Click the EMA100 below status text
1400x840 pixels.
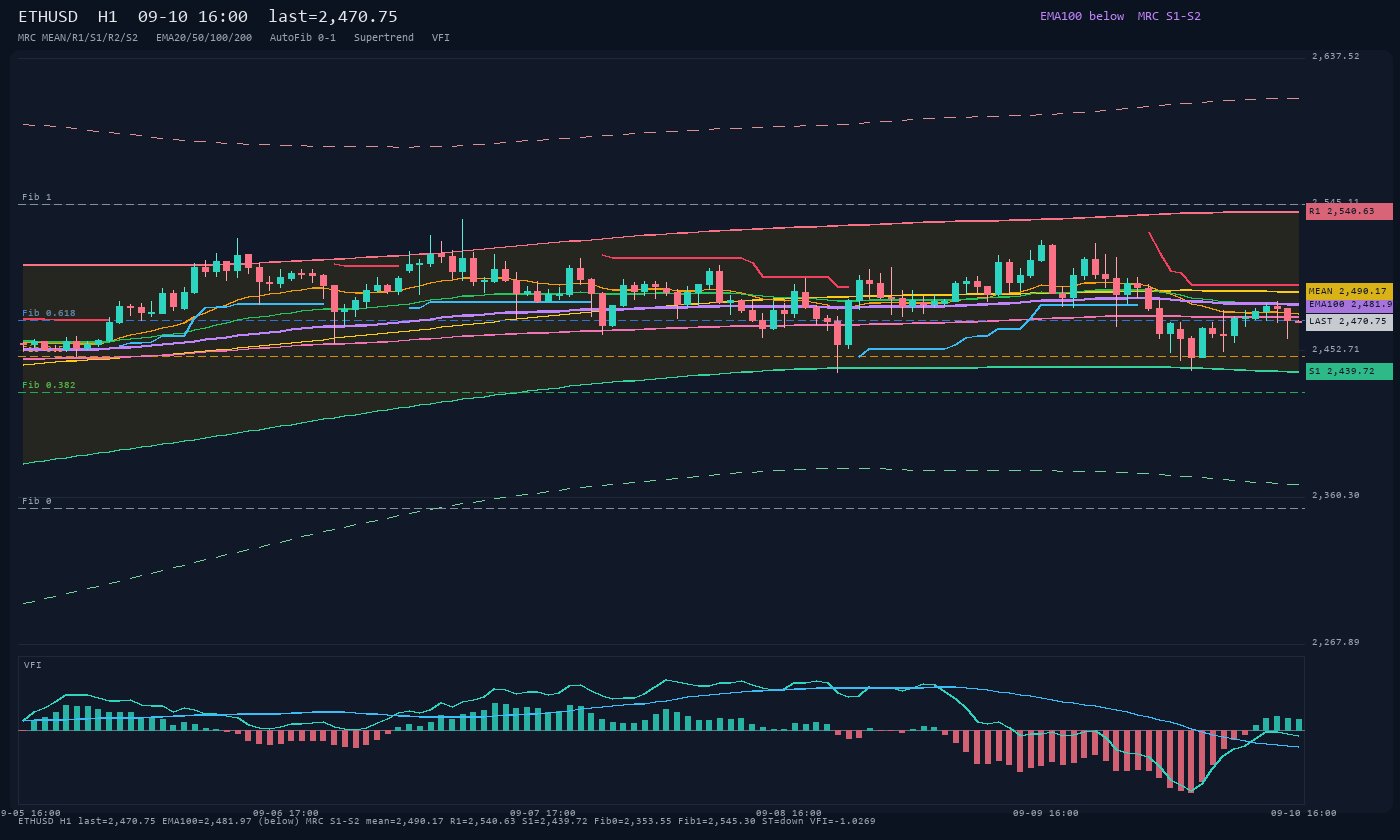1082,16
